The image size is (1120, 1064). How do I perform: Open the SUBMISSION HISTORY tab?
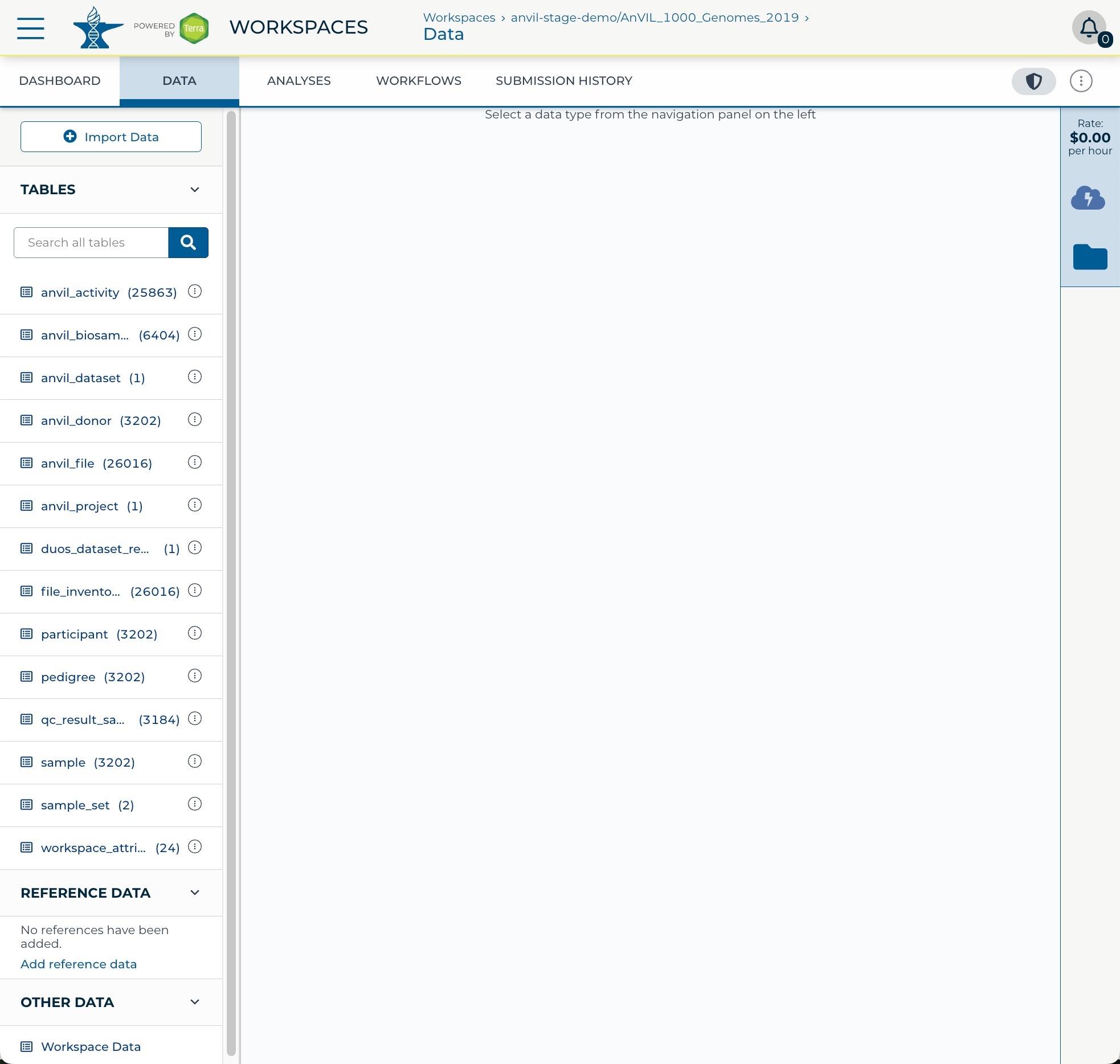pos(564,81)
